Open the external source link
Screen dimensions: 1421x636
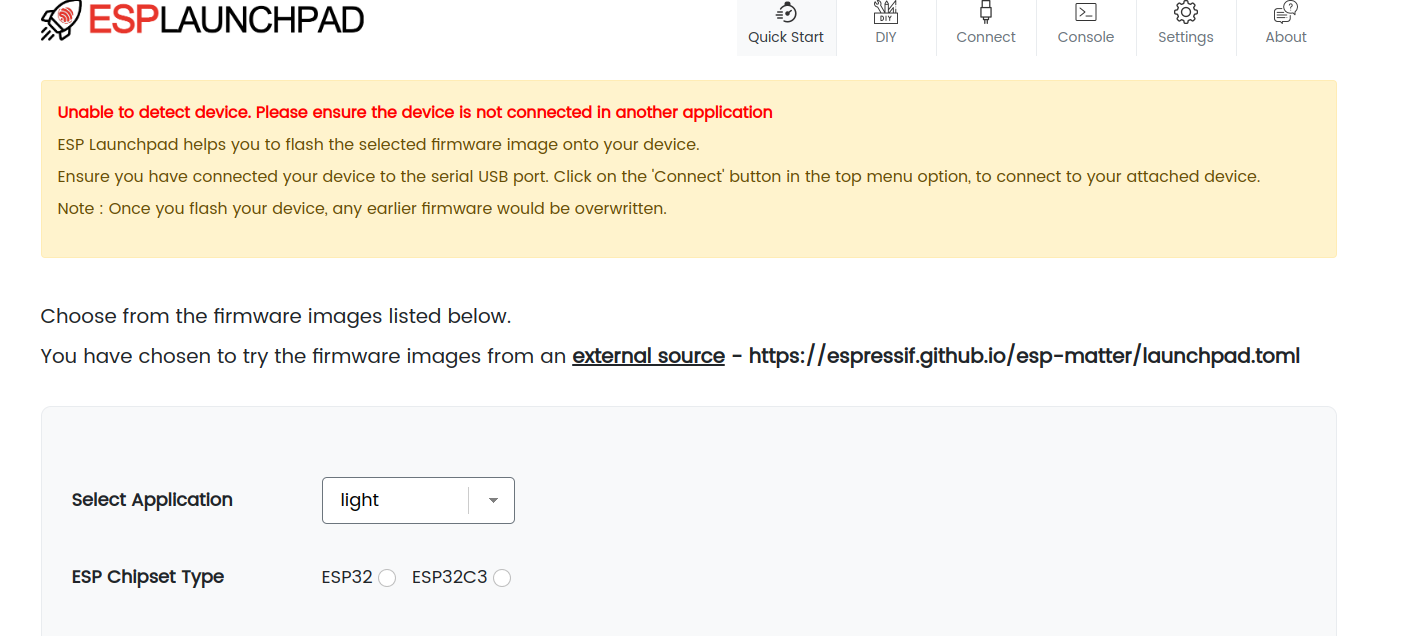coord(648,355)
